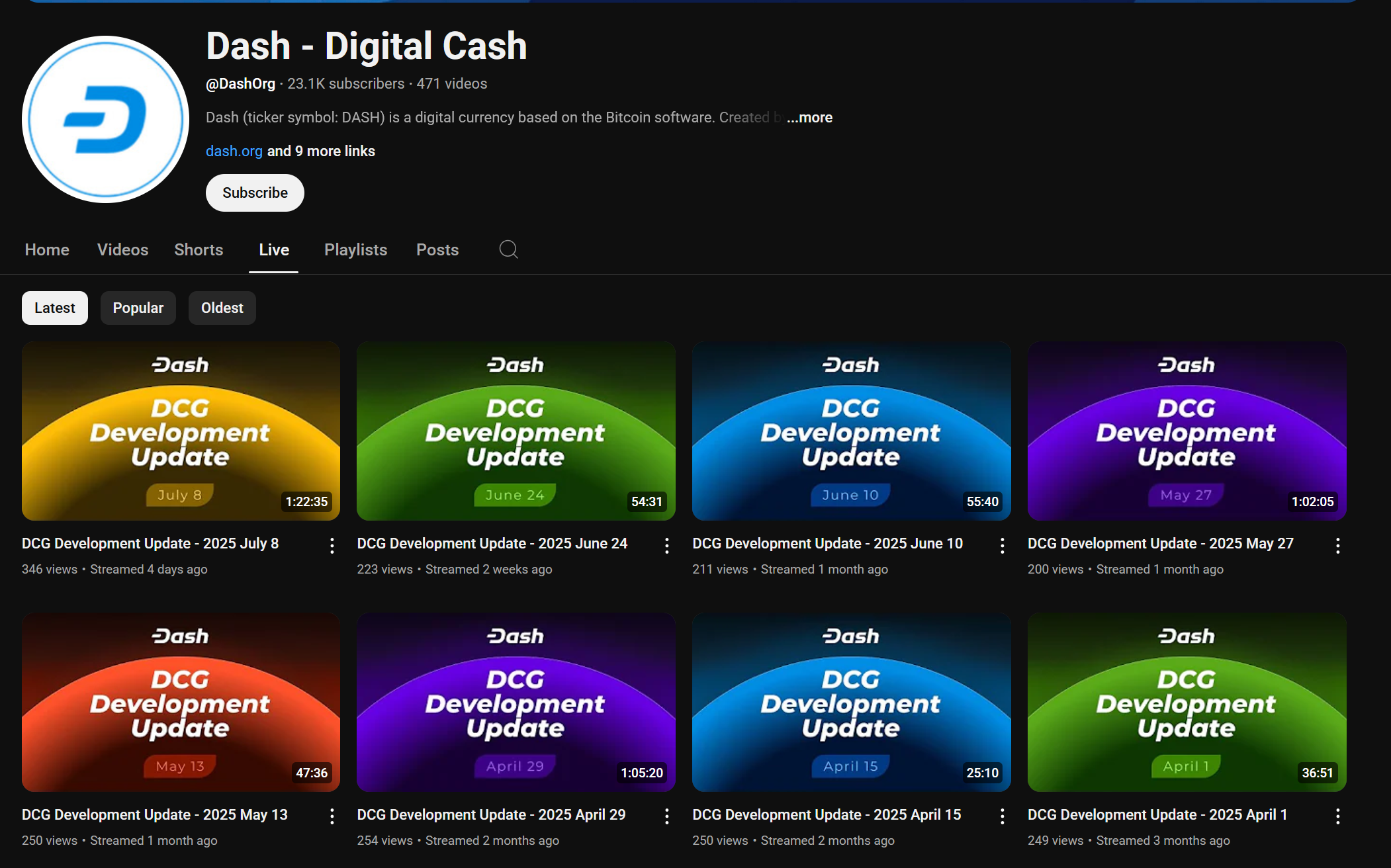1391x868 pixels.
Task: Click '249 views • Streamed 3 months ago'
Action: tap(1129, 840)
